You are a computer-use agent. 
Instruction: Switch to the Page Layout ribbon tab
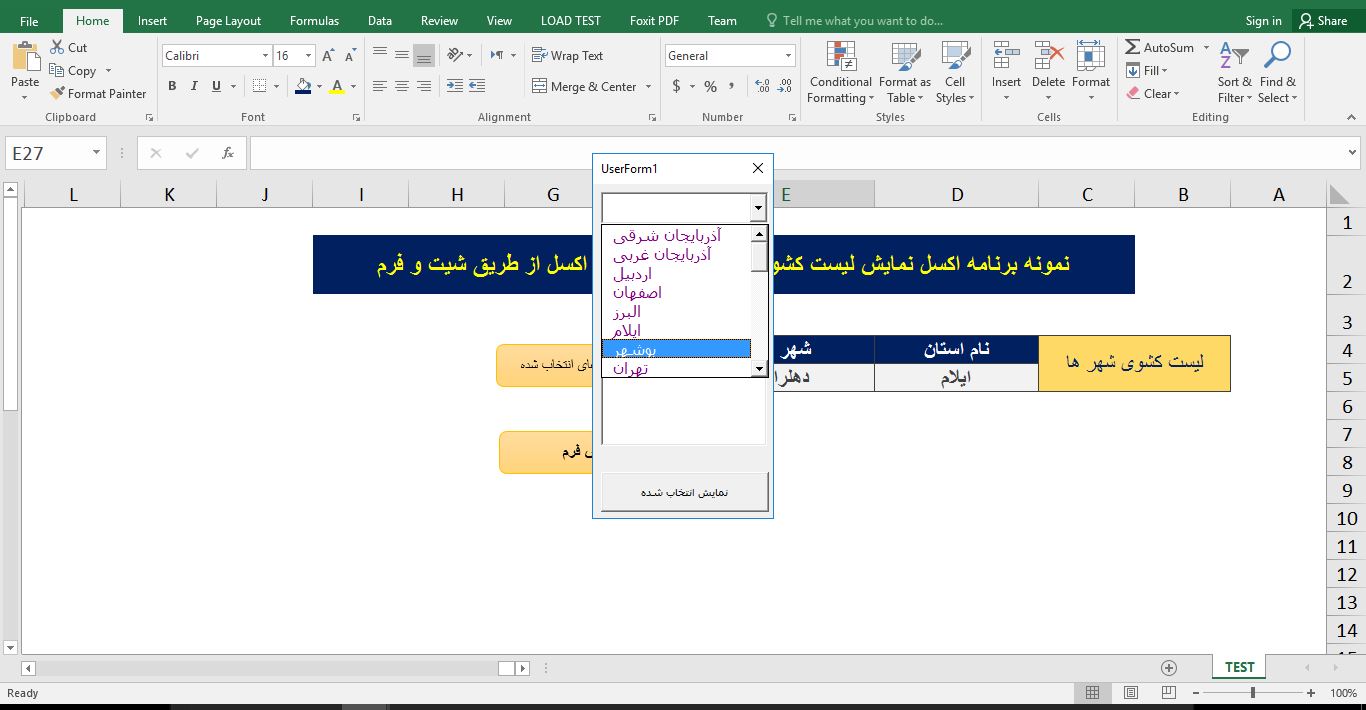tap(228, 20)
